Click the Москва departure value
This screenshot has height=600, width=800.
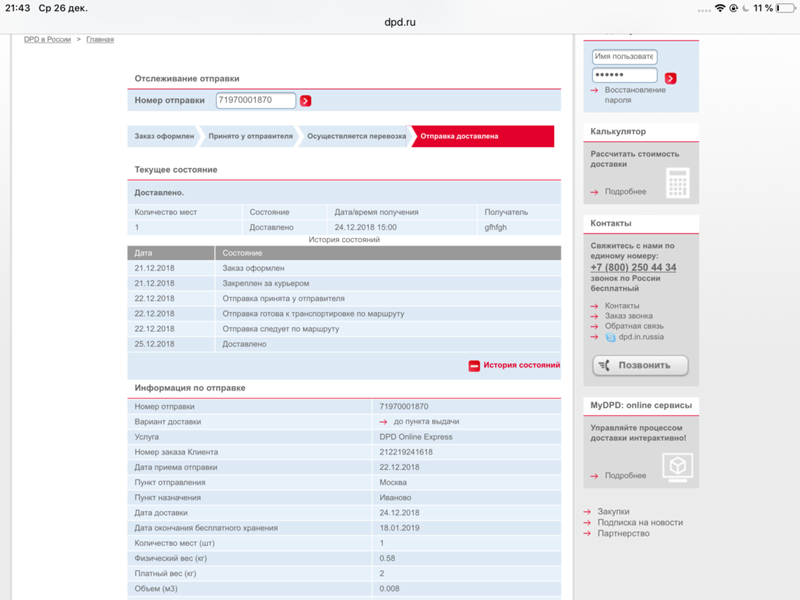pyautogui.click(x=393, y=482)
